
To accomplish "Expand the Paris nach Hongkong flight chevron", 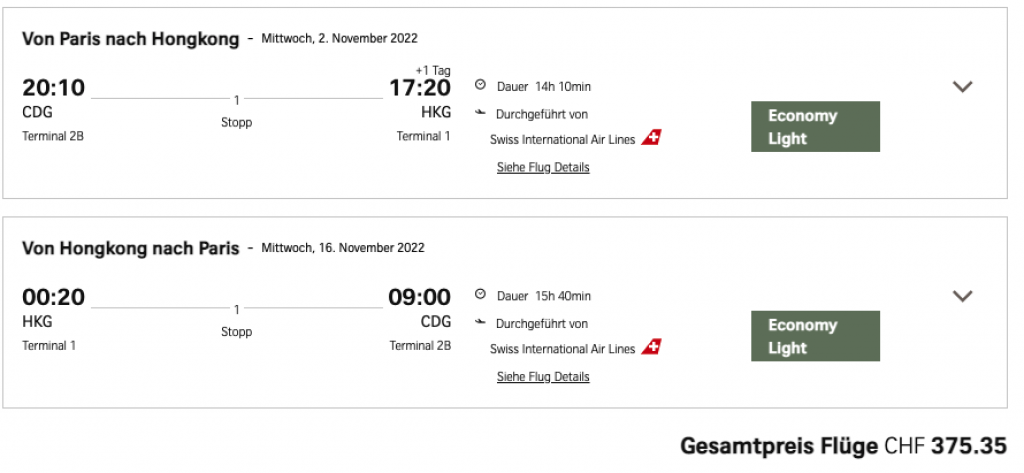I will 962,87.
